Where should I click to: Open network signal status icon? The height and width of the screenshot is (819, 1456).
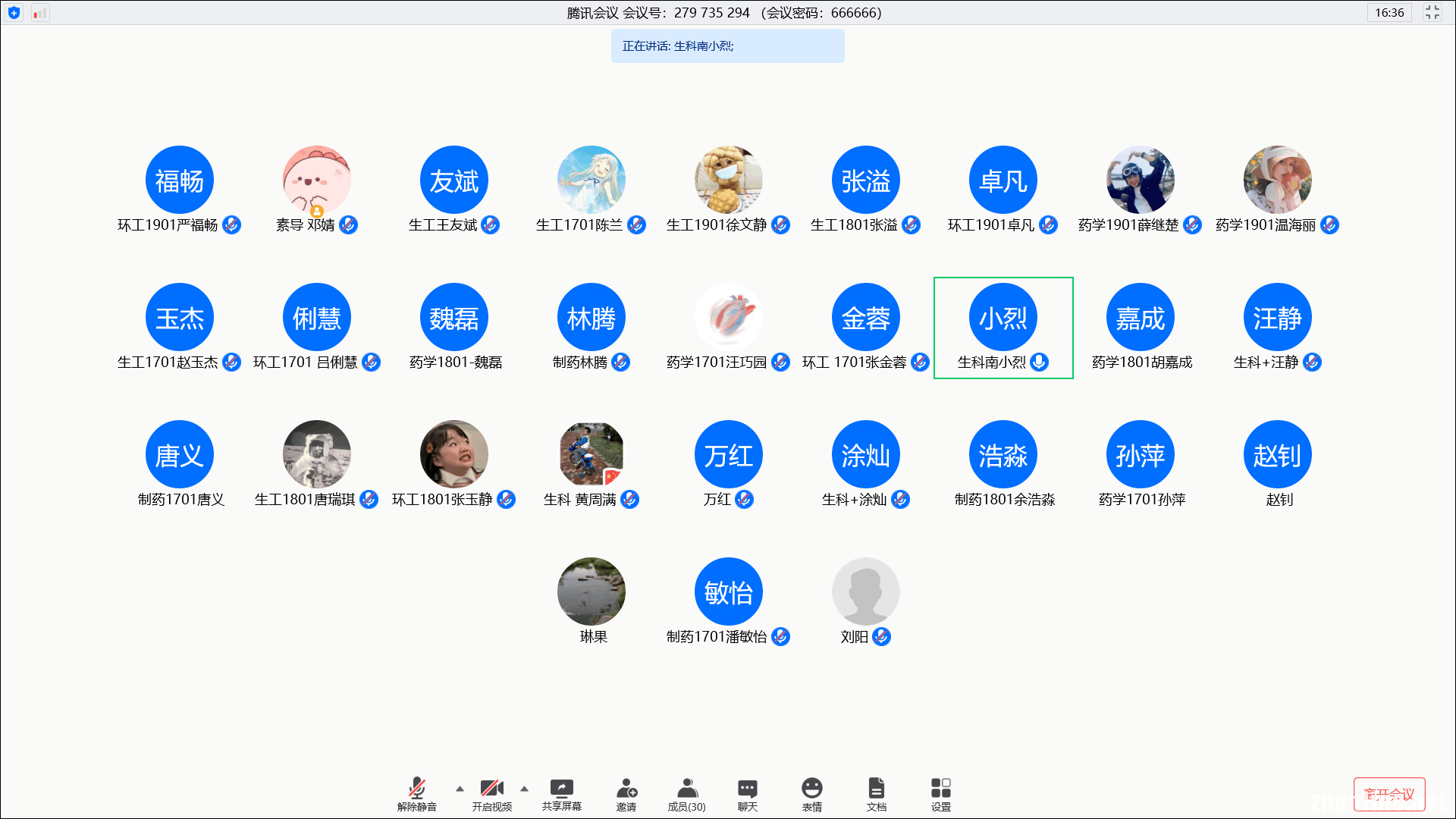coord(39,13)
